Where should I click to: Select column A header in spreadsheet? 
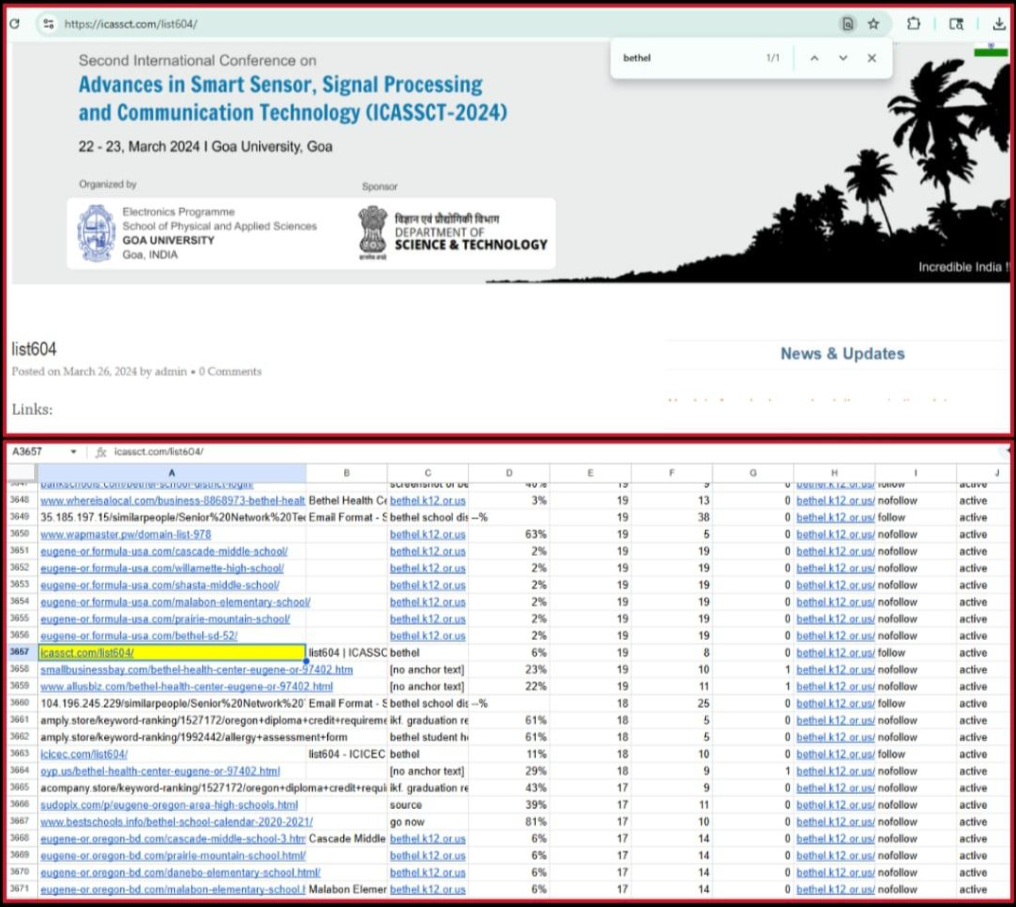[172, 474]
